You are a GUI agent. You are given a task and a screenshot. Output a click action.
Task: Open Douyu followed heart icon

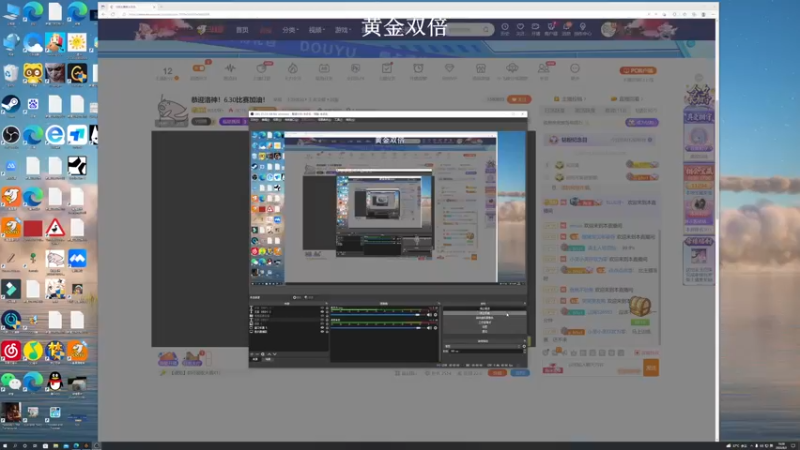point(520,29)
